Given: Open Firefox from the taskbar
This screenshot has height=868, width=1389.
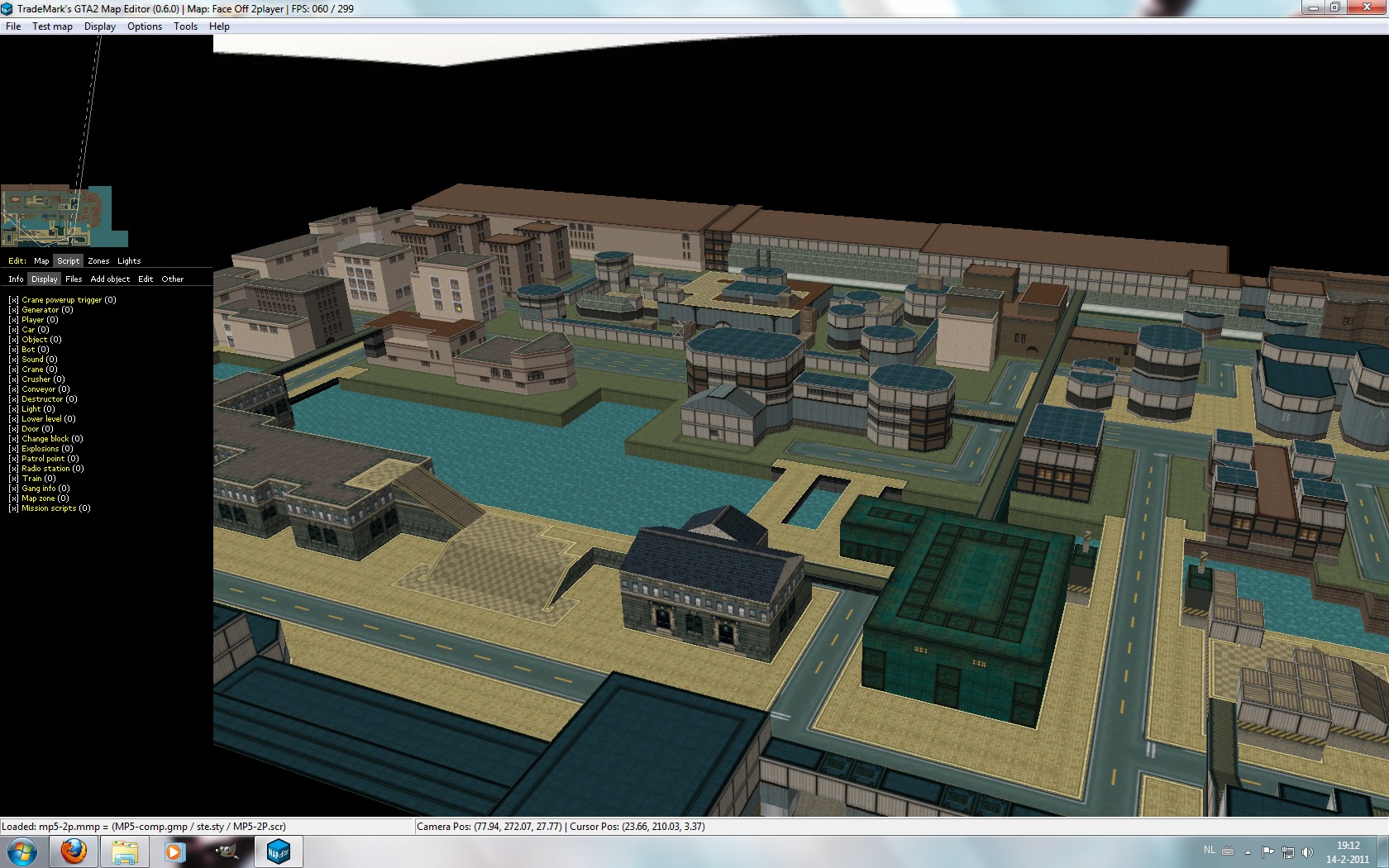Looking at the screenshot, I should point(74,851).
